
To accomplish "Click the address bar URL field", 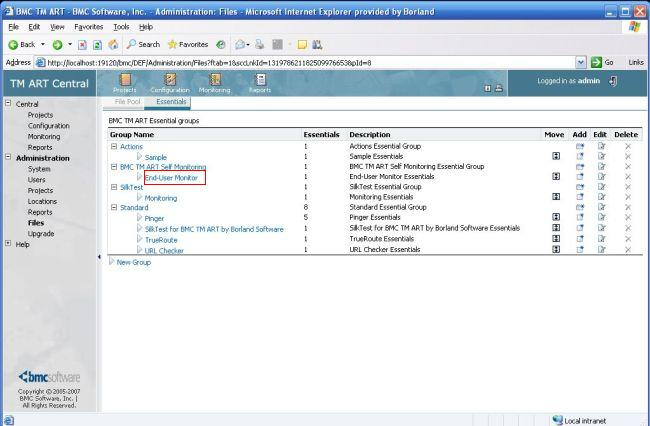I will (305, 63).
